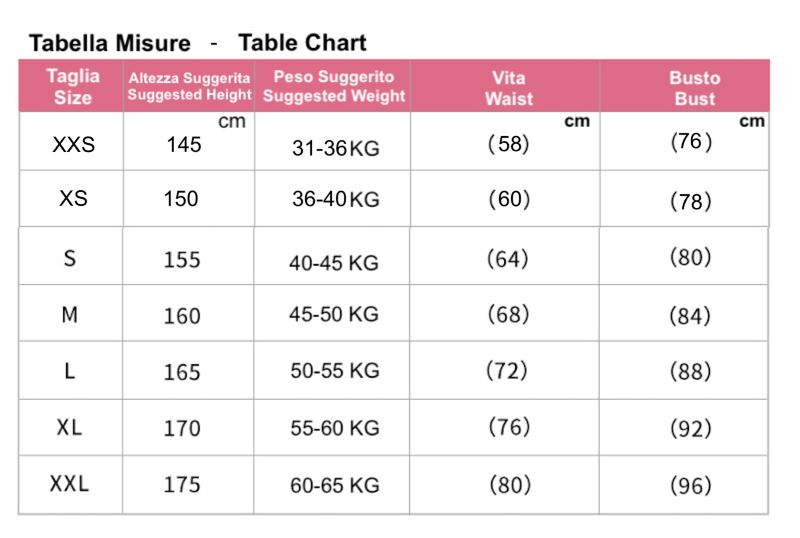Viewport: 800px width, 538px height.
Task: Click the 31-36 KG weight cell
Action: (x=335, y=149)
